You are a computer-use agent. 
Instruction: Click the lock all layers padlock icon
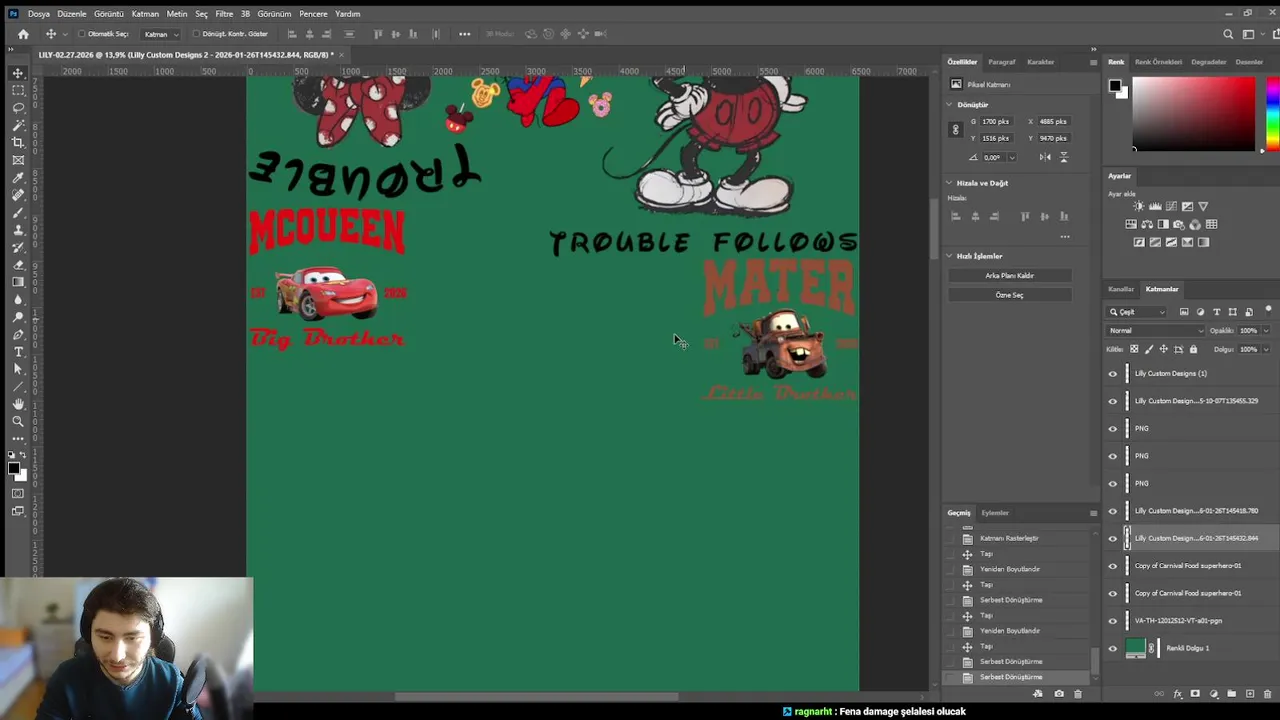[x=1193, y=349]
